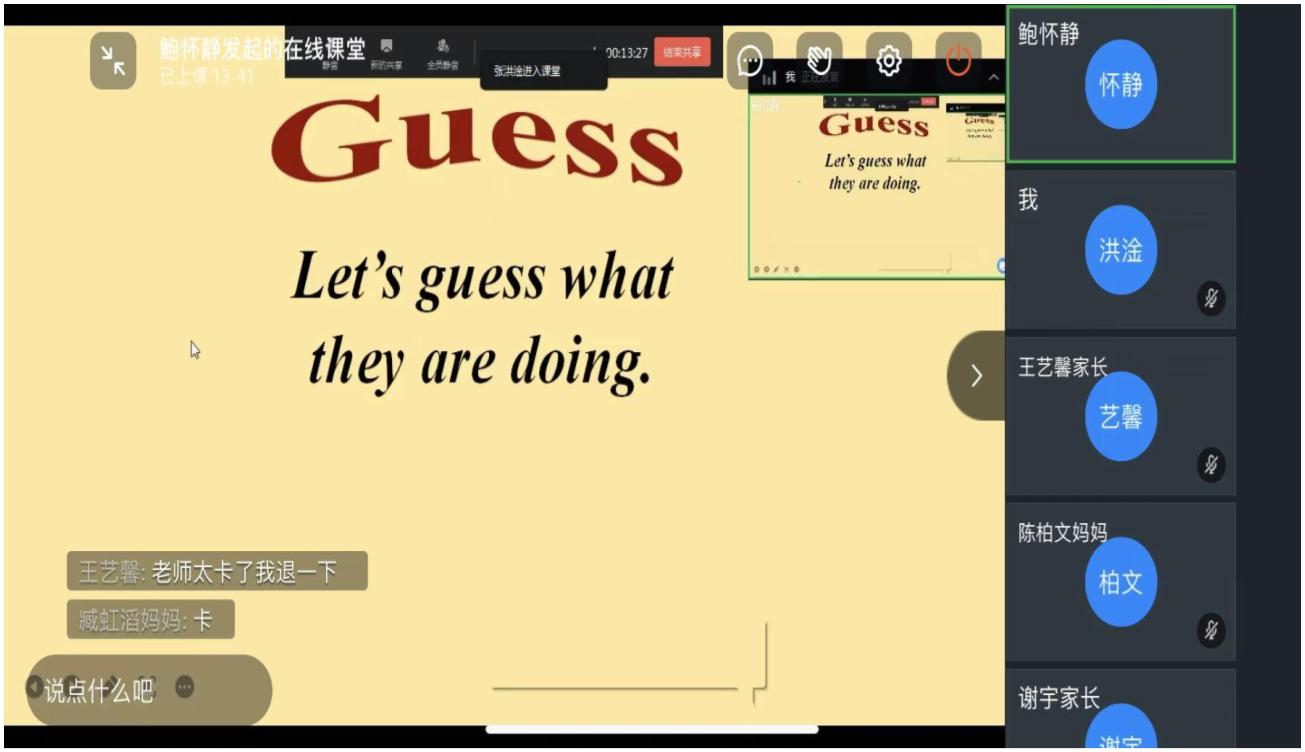Click the three-dot more icon near chat input
The height and width of the screenshot is (752, 1305).
(185, 687)
